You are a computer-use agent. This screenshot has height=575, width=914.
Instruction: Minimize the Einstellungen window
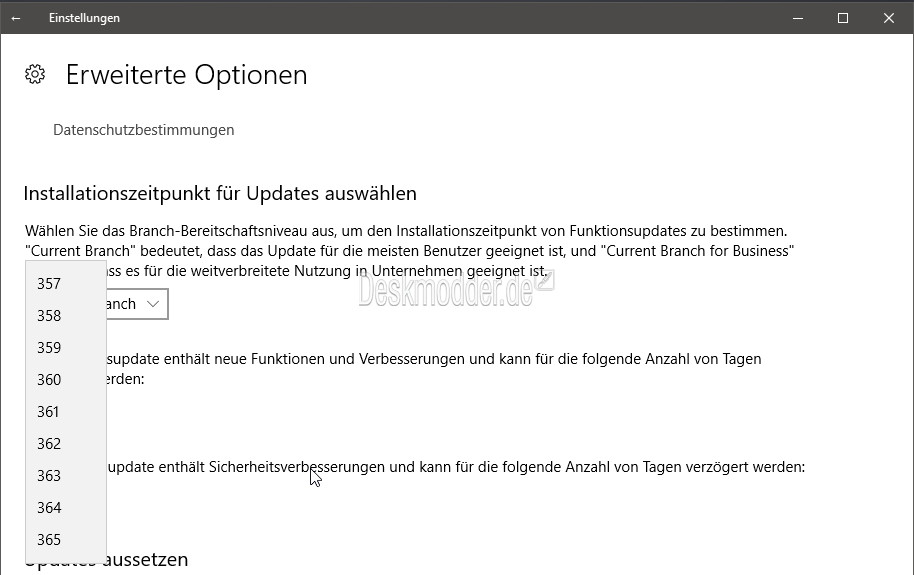(x=798, y=18)
